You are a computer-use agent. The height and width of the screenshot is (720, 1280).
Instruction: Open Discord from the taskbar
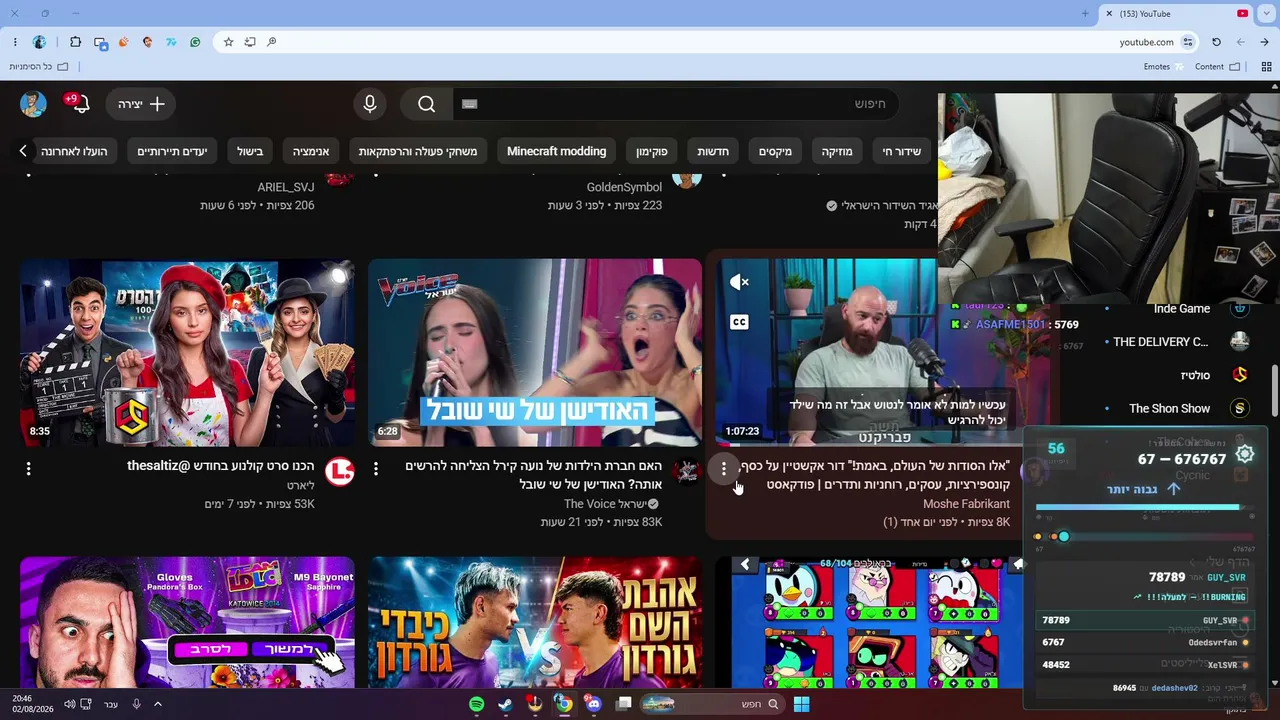tap(594, 704)
